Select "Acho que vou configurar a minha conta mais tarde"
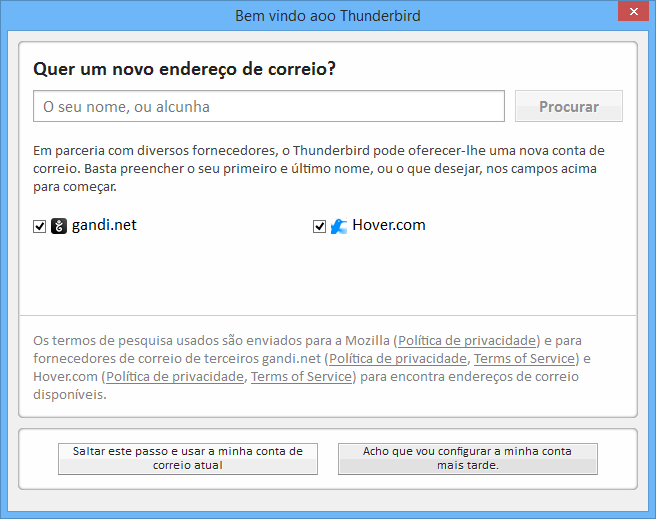Screen dimensions: 656x519 tap(467, 458)
